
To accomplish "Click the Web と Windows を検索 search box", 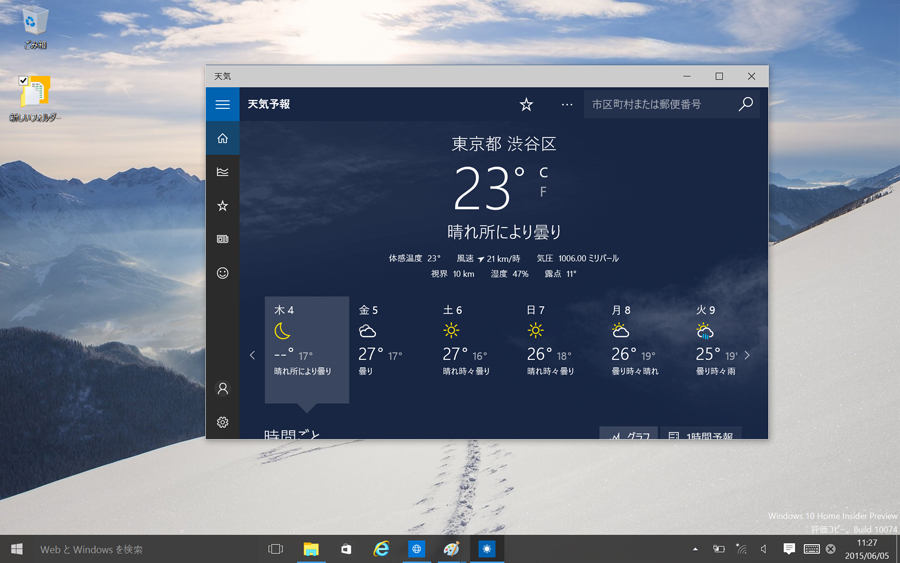I will (x=146, y=549).
